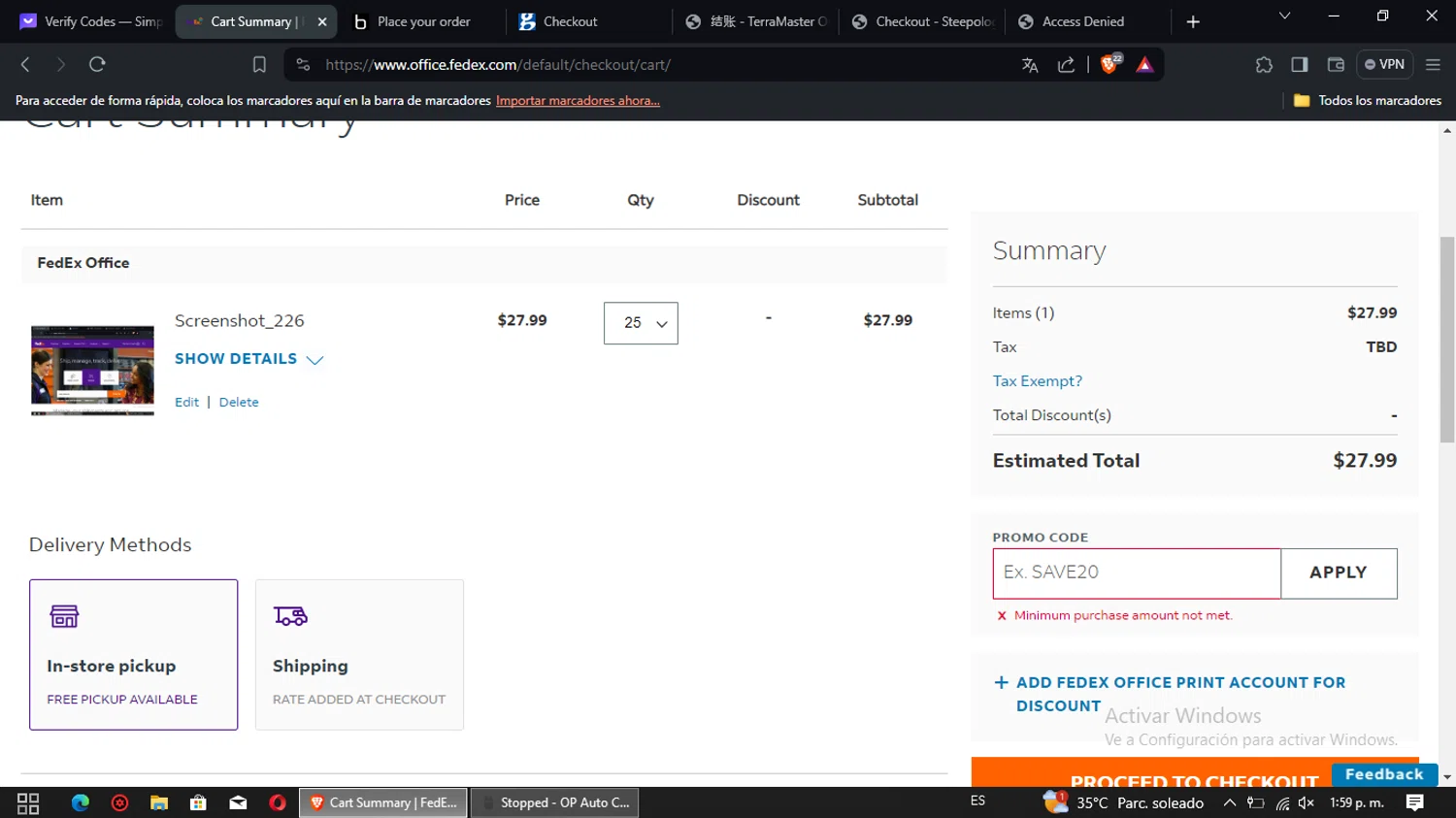Switch to the Checkout tab

[588, 21]
